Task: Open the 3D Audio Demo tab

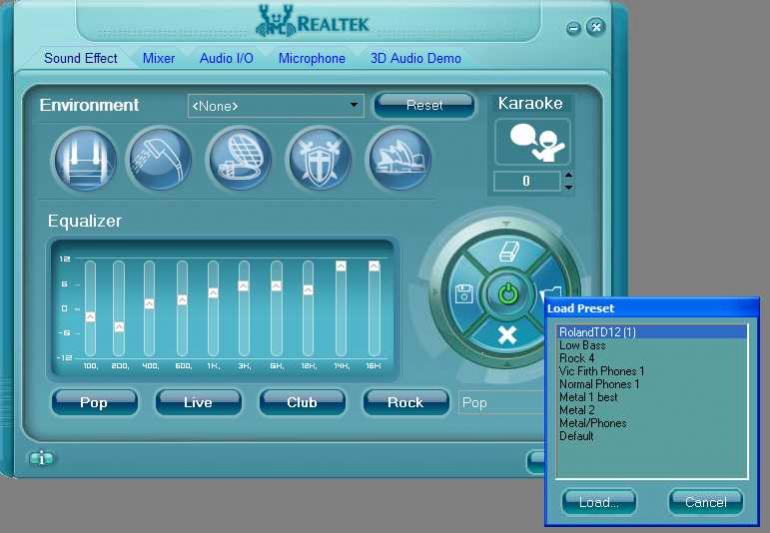Action: tap(415, 58)
